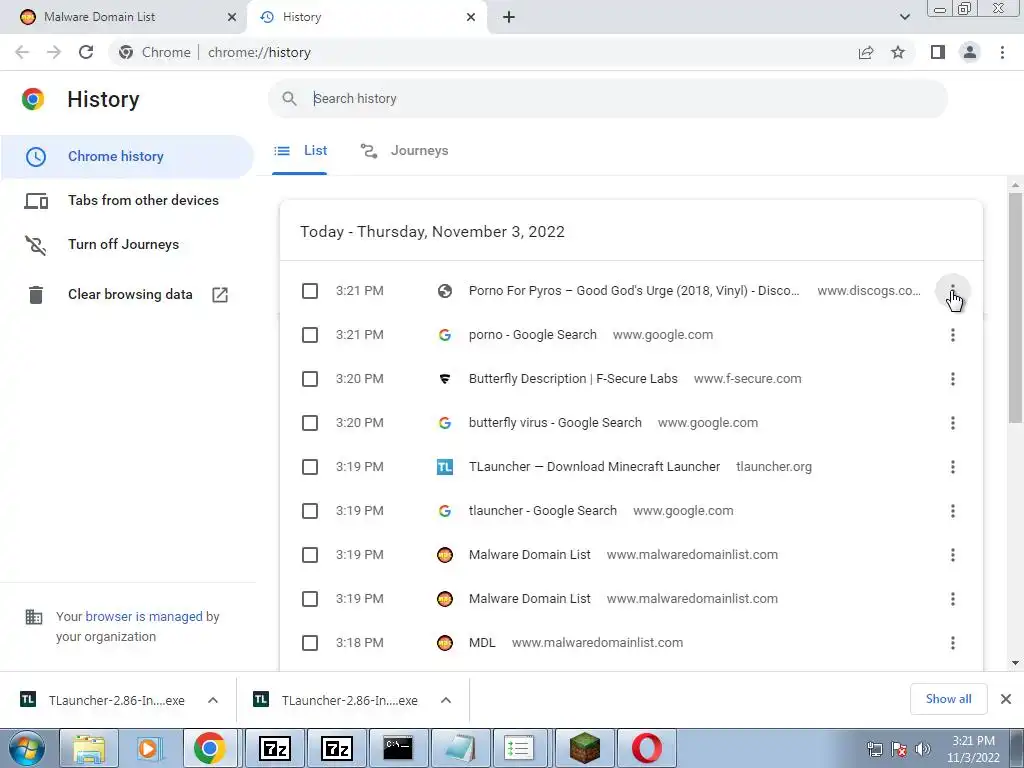The height and width of the screenshot is (768, 1024).
Task: Open Chrome's three-dot main menu
Action: tap(1002, 52)
